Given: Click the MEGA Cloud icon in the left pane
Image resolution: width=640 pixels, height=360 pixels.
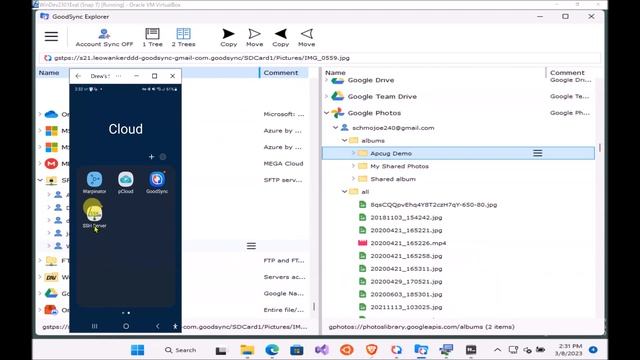Looking at the screenshot, I should pyautogui.click(x=51, y=164).
